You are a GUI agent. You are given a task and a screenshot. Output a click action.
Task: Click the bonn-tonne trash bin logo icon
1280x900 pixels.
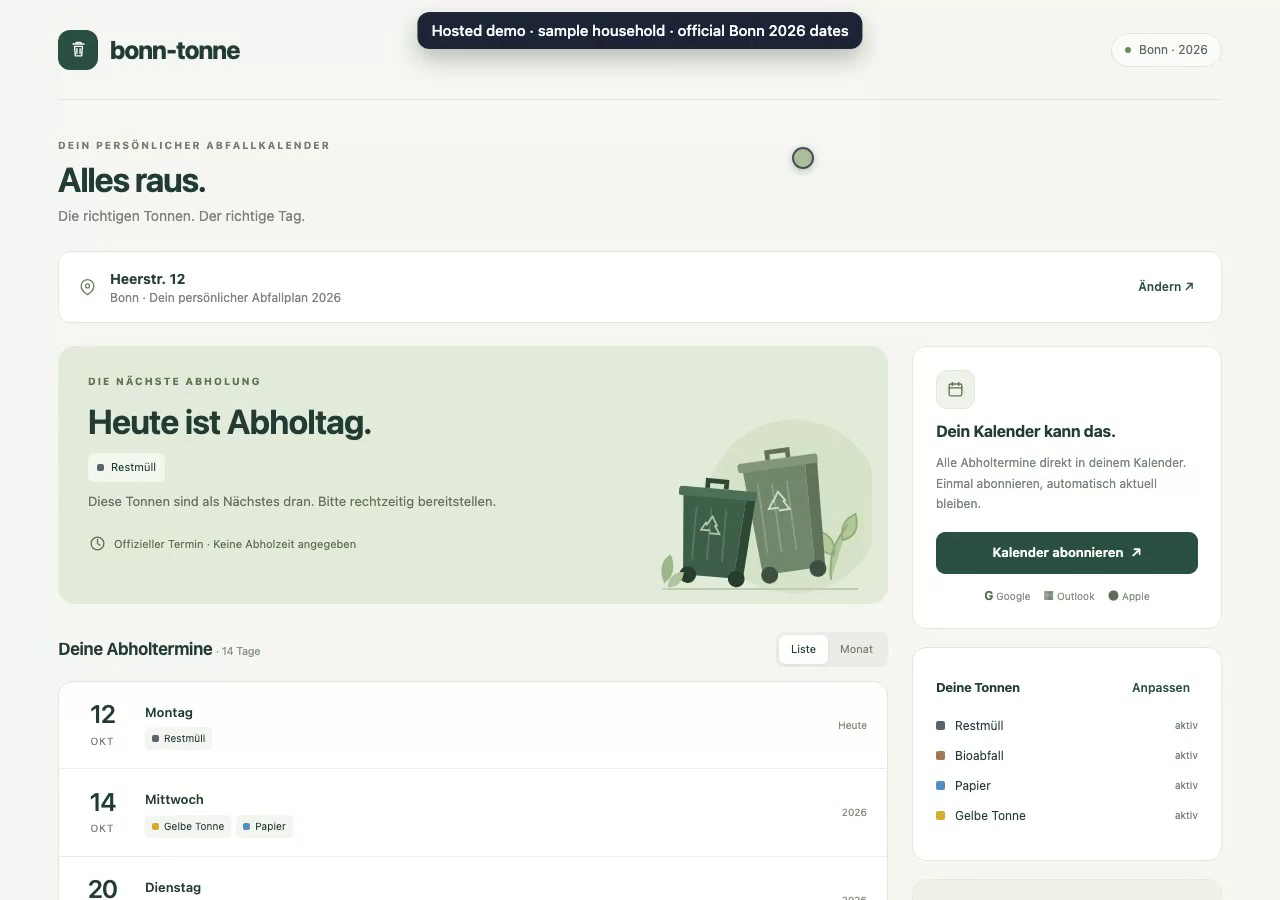click(x=78, y=50)
